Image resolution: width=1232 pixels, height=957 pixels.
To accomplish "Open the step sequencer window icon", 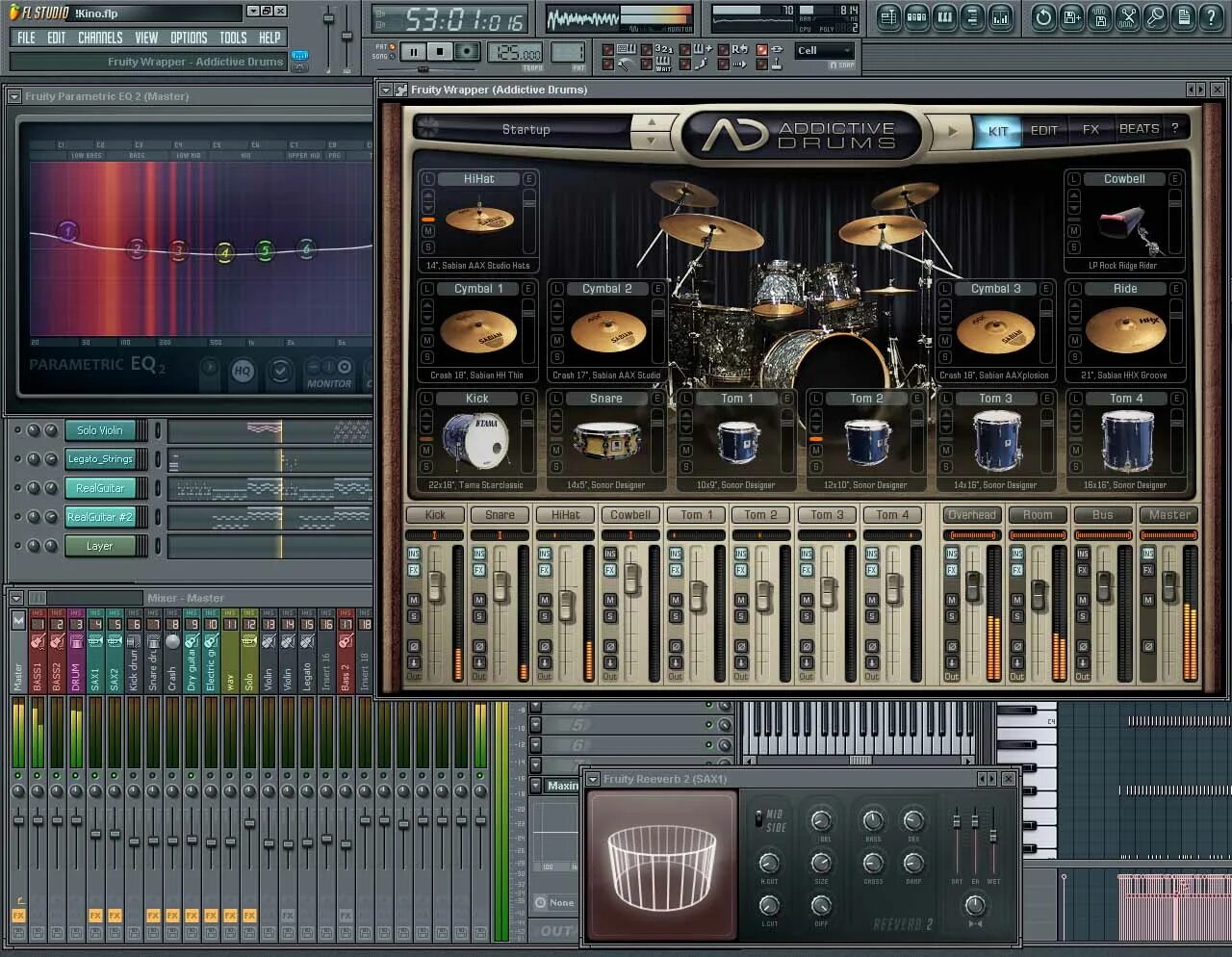I will click(x=916, y=16).
